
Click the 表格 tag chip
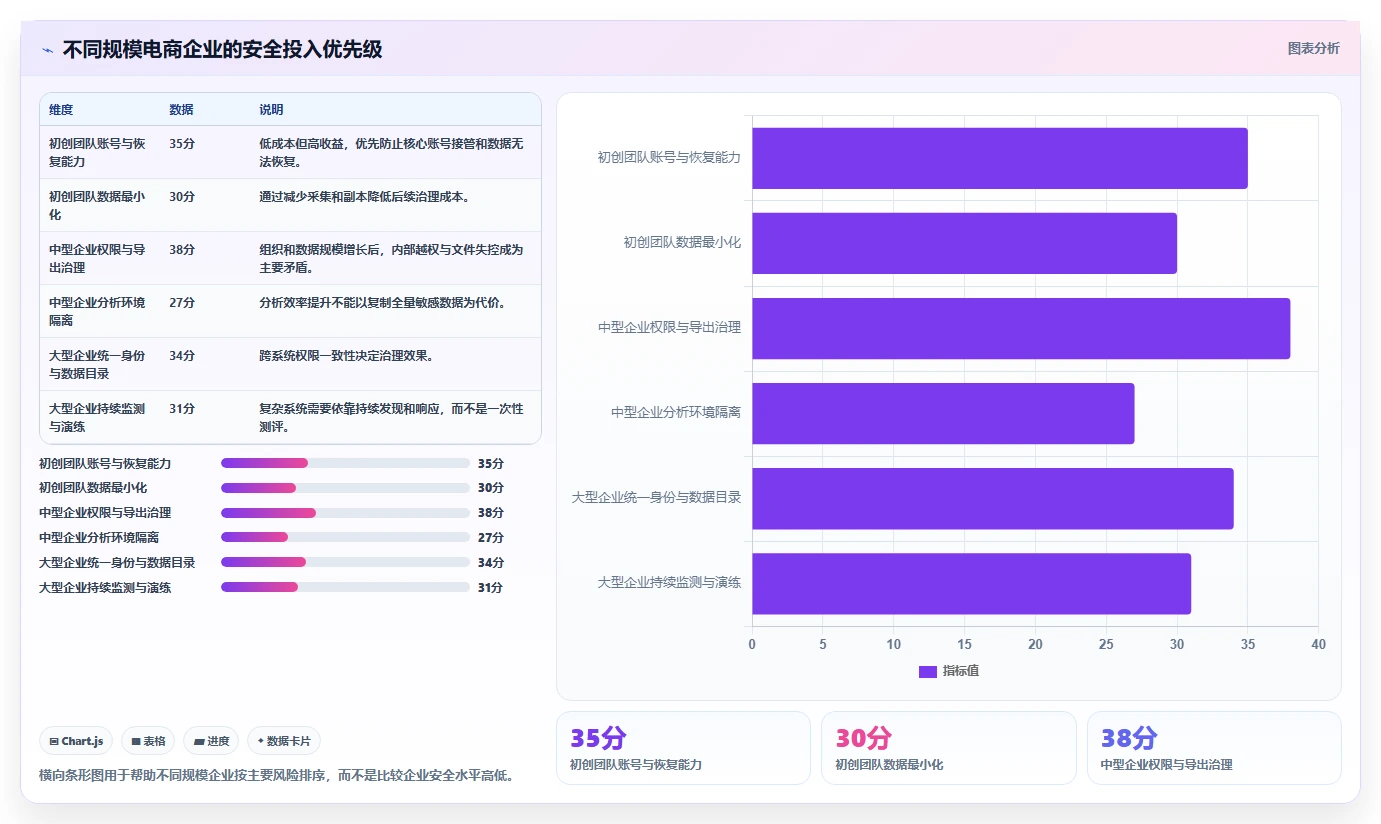[x=148, y=741]
